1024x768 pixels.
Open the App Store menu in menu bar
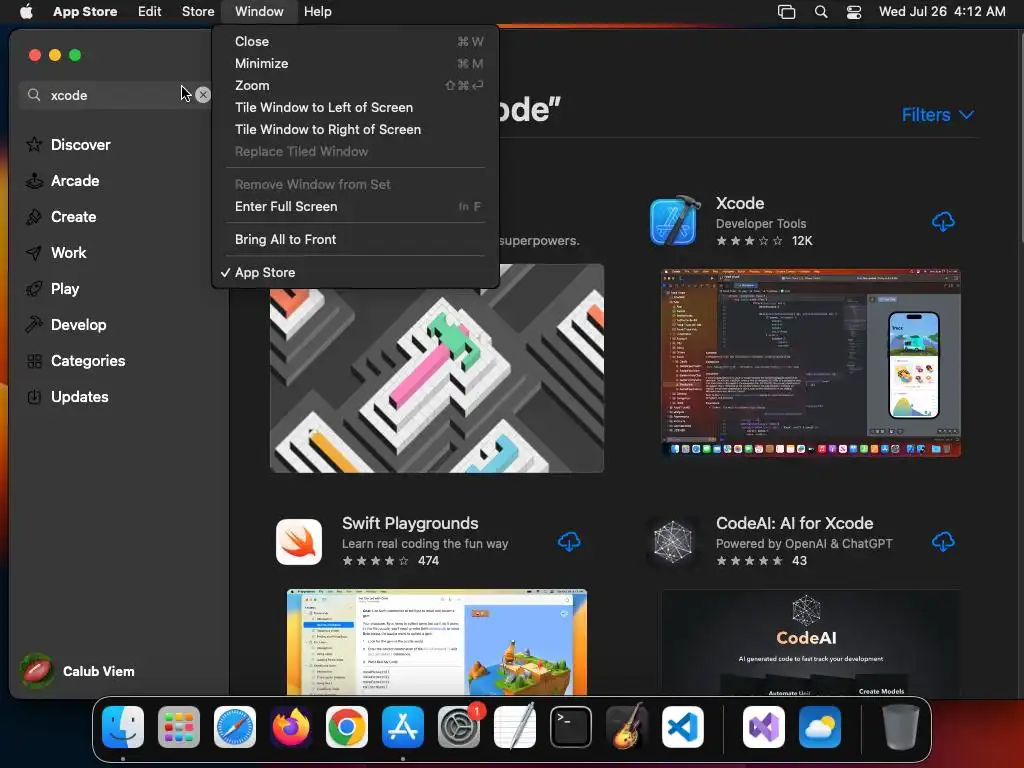point(85,11)
